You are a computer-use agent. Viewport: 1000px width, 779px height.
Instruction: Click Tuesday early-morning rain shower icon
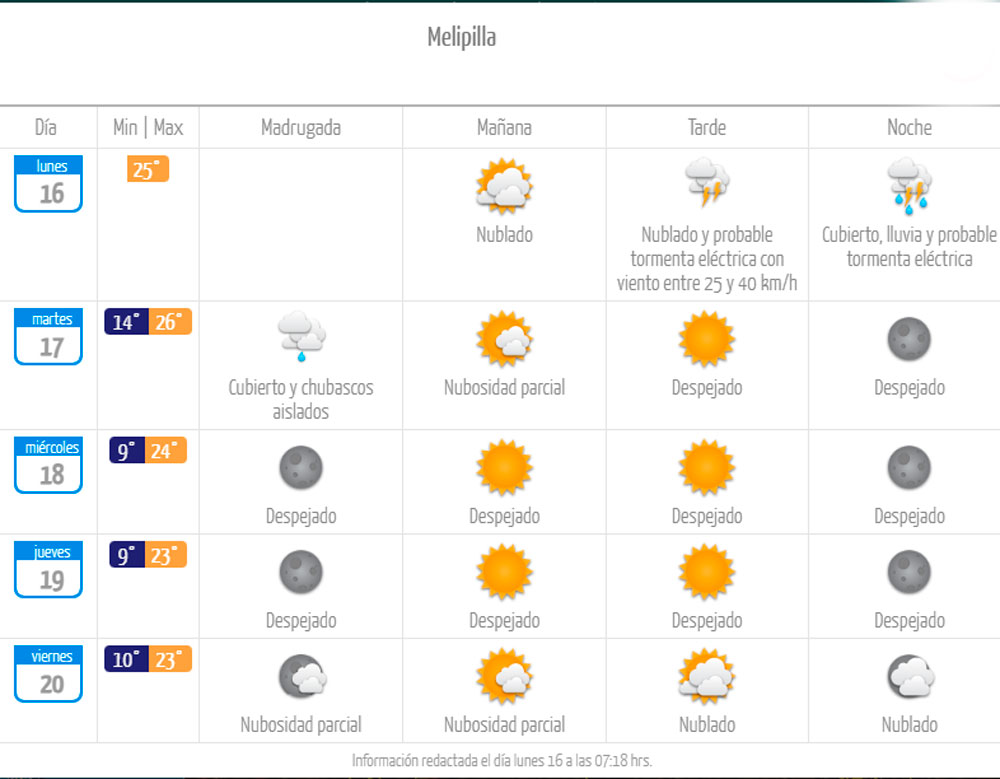pyautogui.click(x=301, y=336)
